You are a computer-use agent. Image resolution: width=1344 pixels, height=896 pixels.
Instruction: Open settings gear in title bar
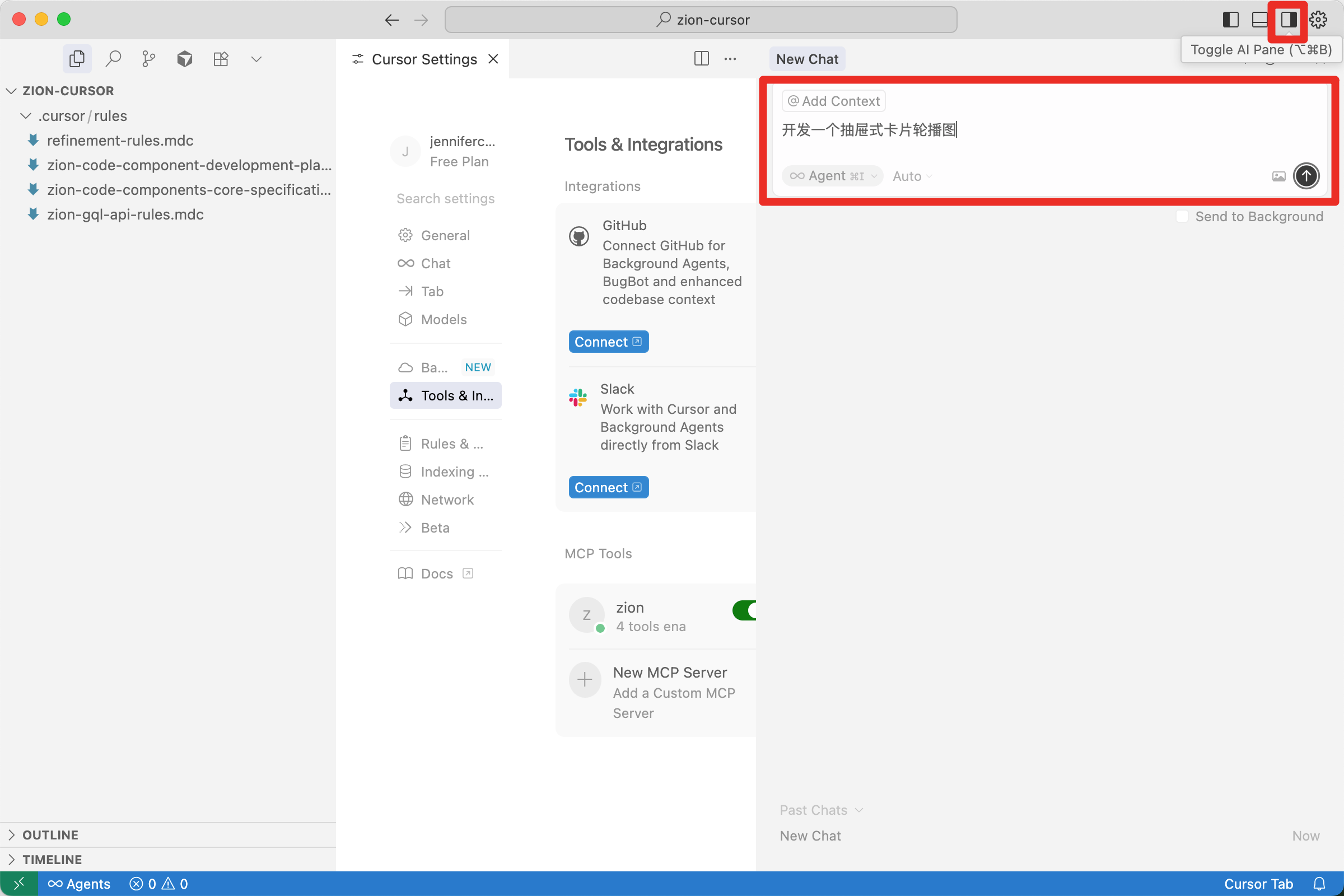coord(1318,20)
